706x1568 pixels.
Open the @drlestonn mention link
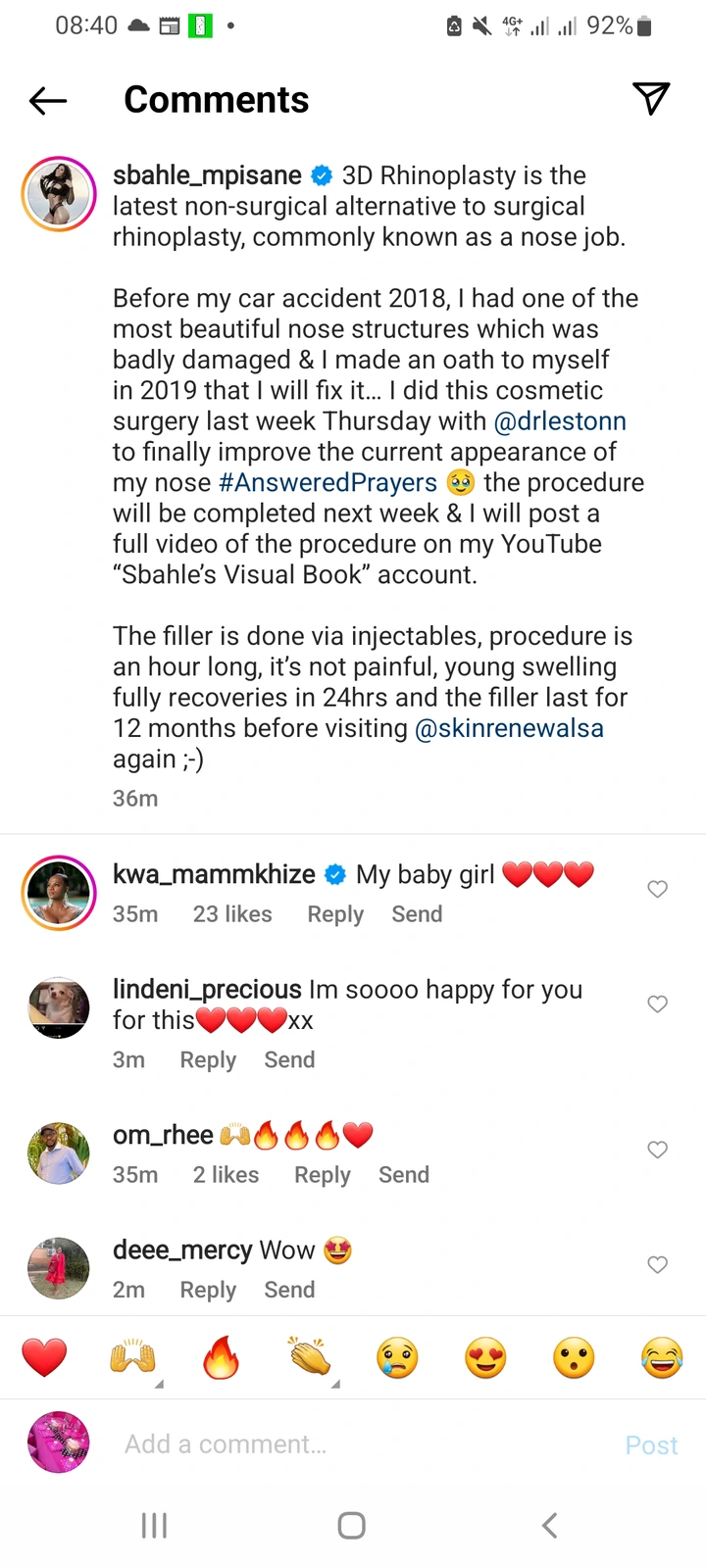click(560, 421)
